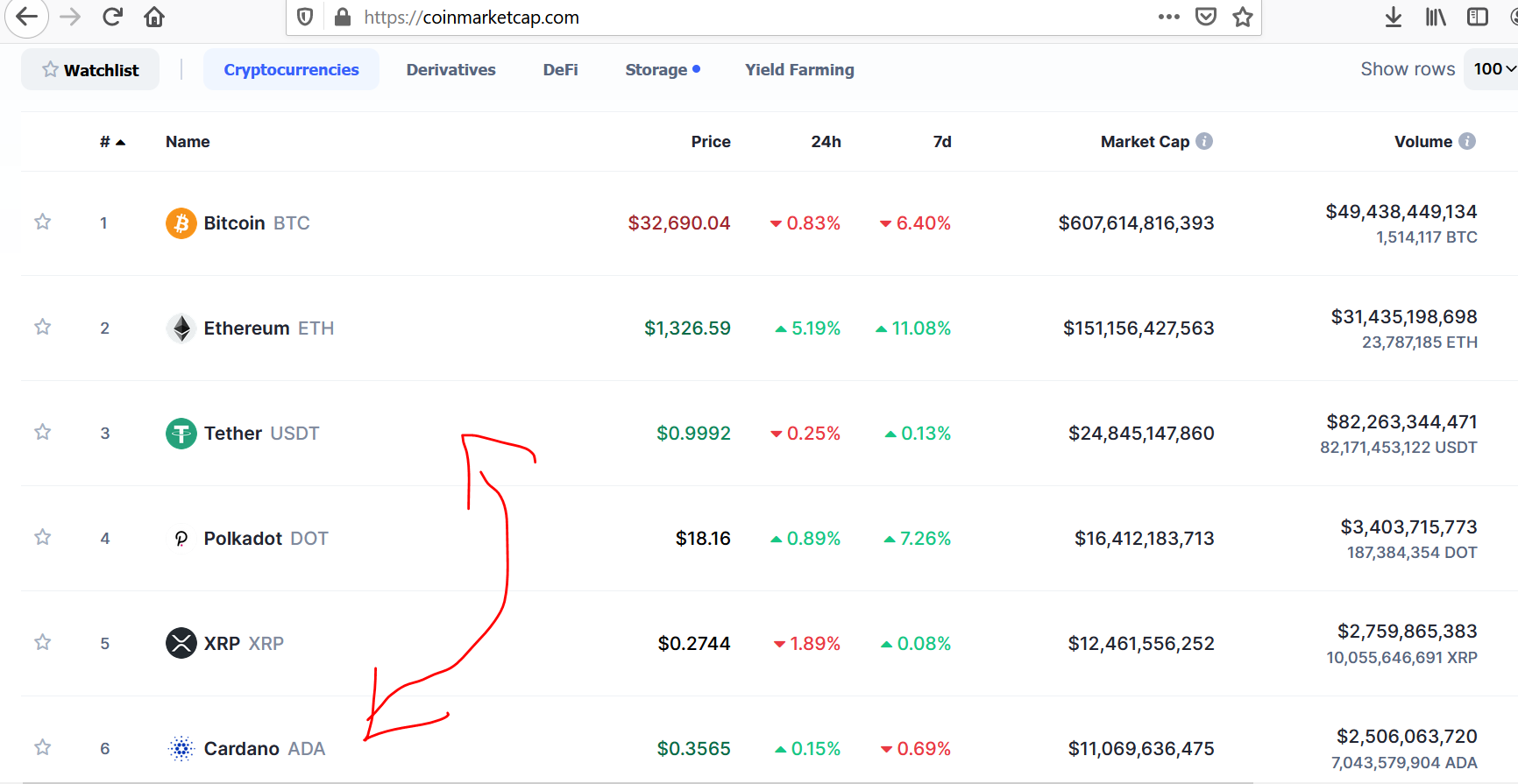Screen dimensions: 1518x784
Task: Click the Polkadot logo icon
Action: (181, 539)
